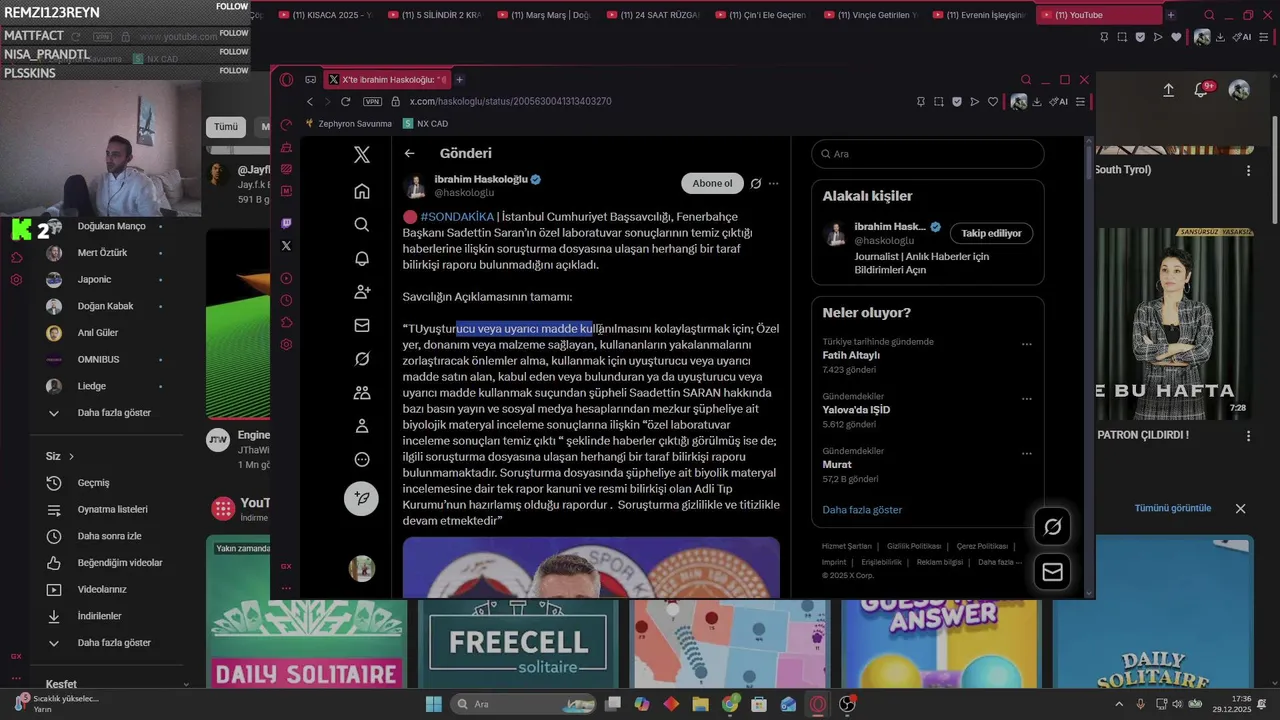The width and height of the screenshot is (1280, 720).
Task: Dismiss the shelf with X beside Tümünü görüntüle
Action: 1240,508
